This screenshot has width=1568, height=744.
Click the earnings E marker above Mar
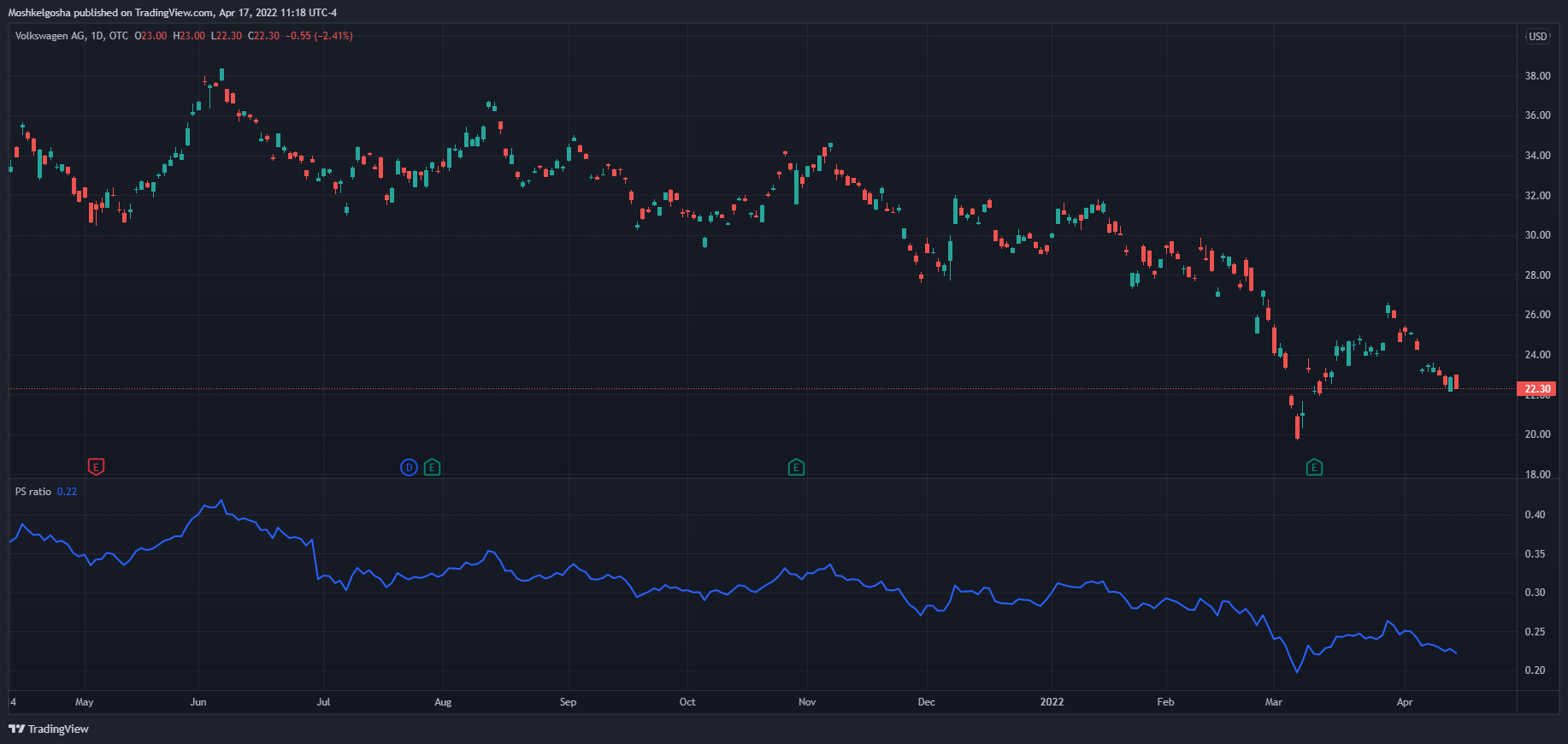click(1314, 467)
